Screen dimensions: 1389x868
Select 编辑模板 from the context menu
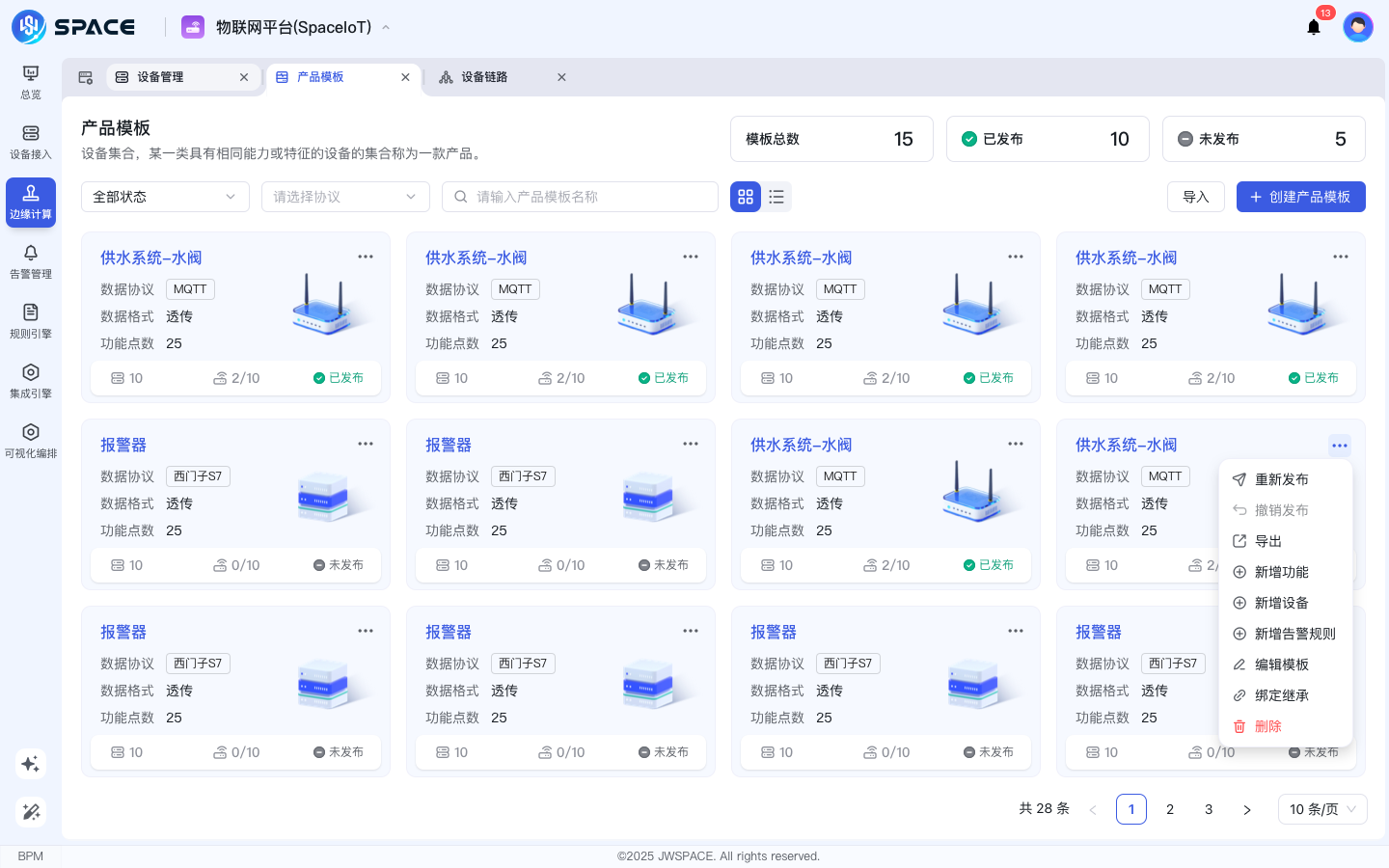click(x=1285, y=664)
